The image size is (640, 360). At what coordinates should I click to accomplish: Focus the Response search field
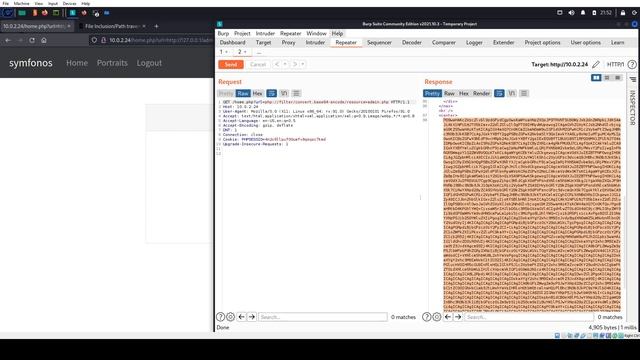point(529,317)
